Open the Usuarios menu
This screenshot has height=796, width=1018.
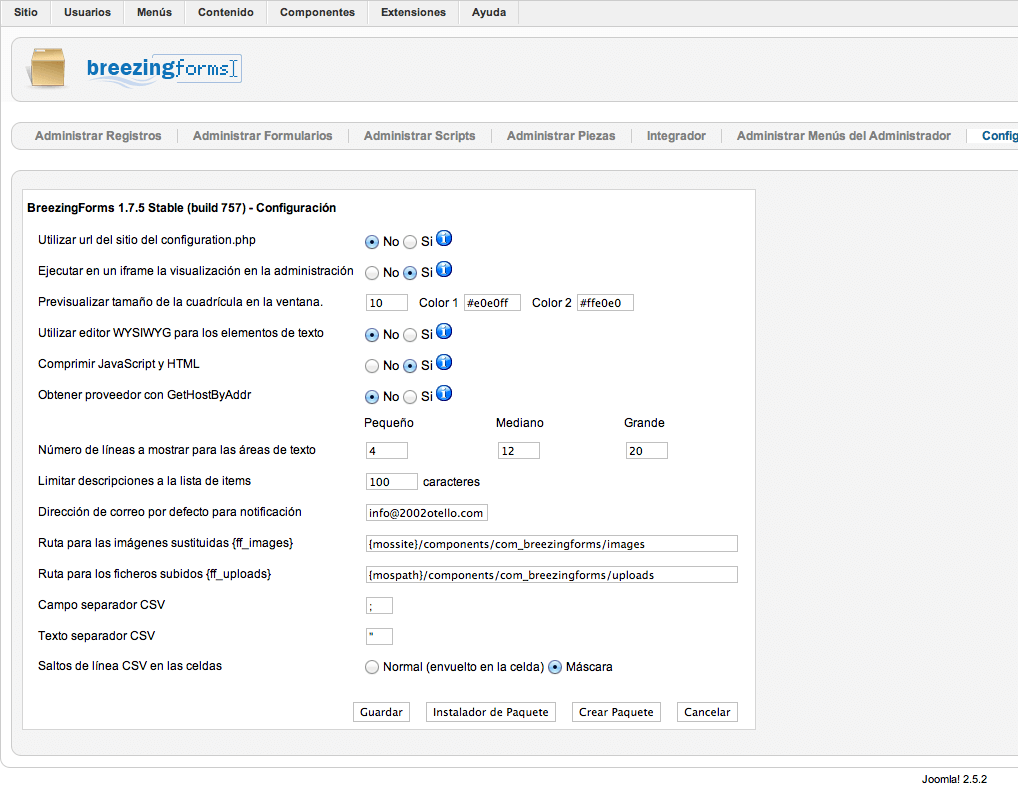(x=87, y=12)
